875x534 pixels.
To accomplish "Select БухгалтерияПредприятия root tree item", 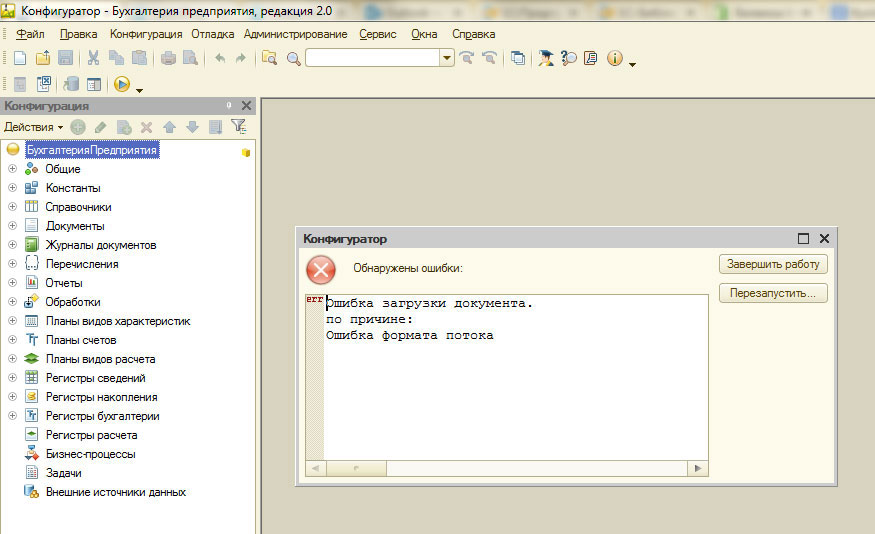I will (92, 150).
